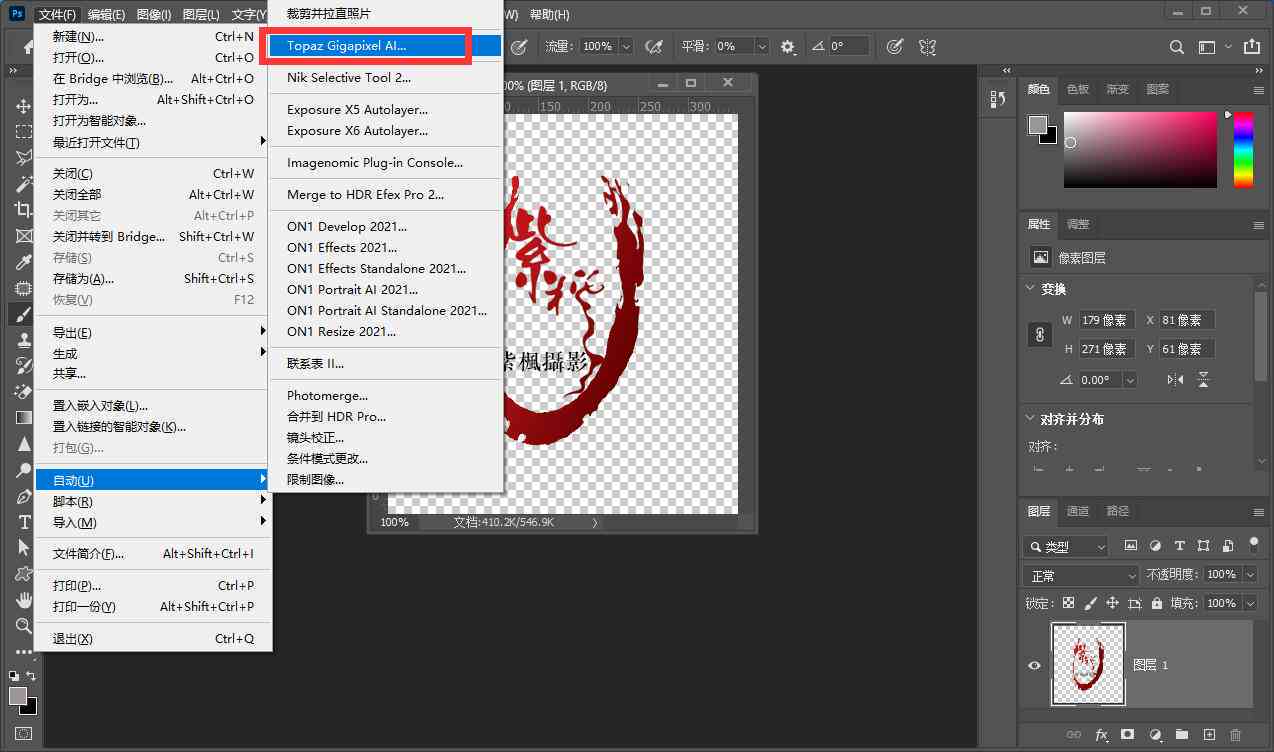Open the flow 流量 percentage dropdown
1274x752 pixels.
coord(626,46)
